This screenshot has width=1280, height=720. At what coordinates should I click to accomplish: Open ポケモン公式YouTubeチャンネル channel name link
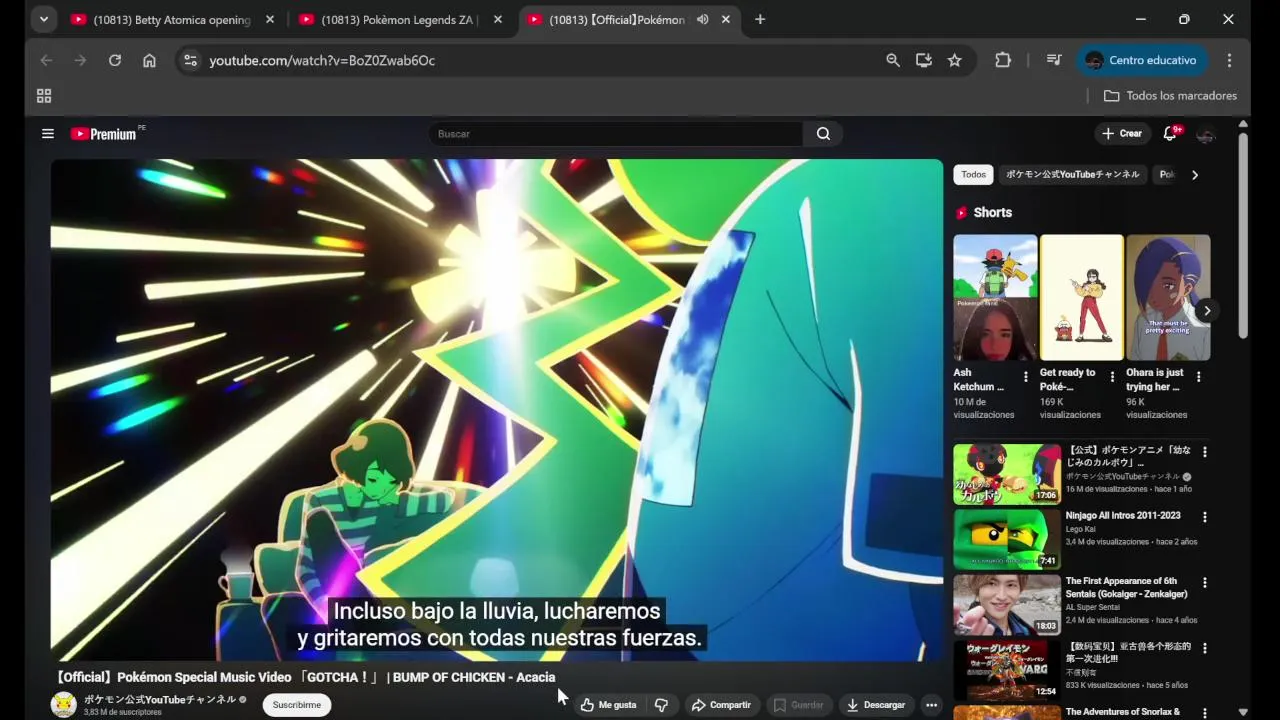pyautogui.click(x=159, y=699)
